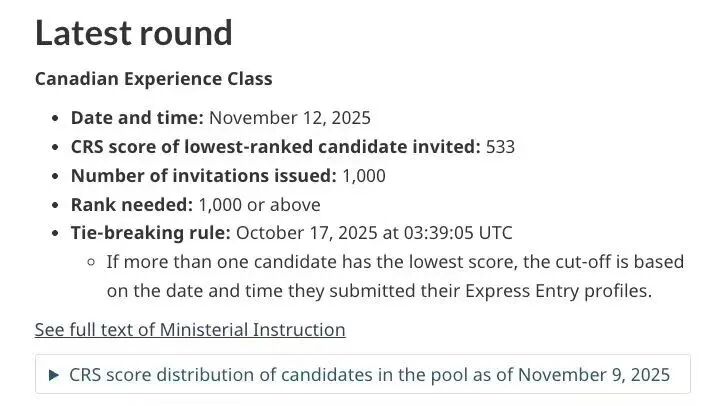Click the CRS score value 533
The height and width of the screenshot is (406, 726).
[500, 146]
